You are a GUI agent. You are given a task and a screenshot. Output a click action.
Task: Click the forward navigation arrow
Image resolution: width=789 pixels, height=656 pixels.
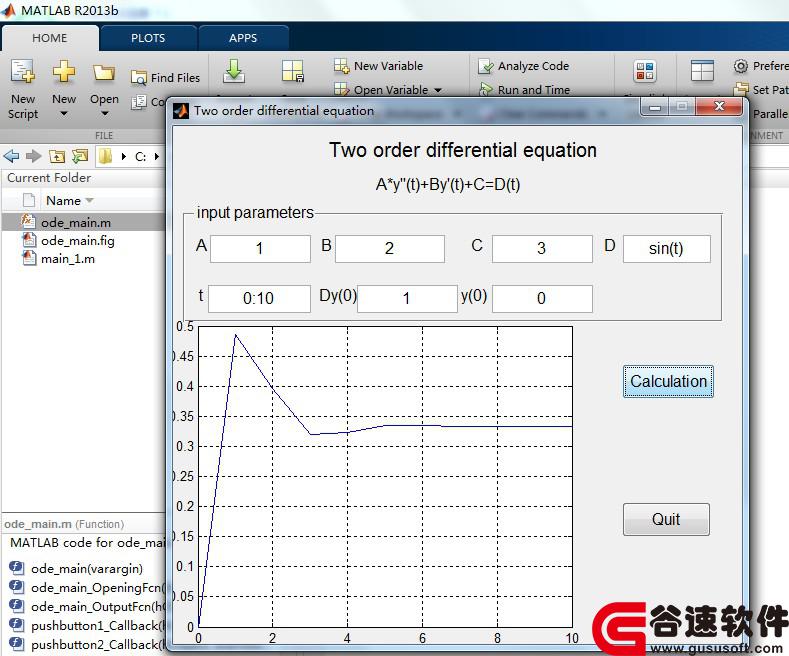33,156
